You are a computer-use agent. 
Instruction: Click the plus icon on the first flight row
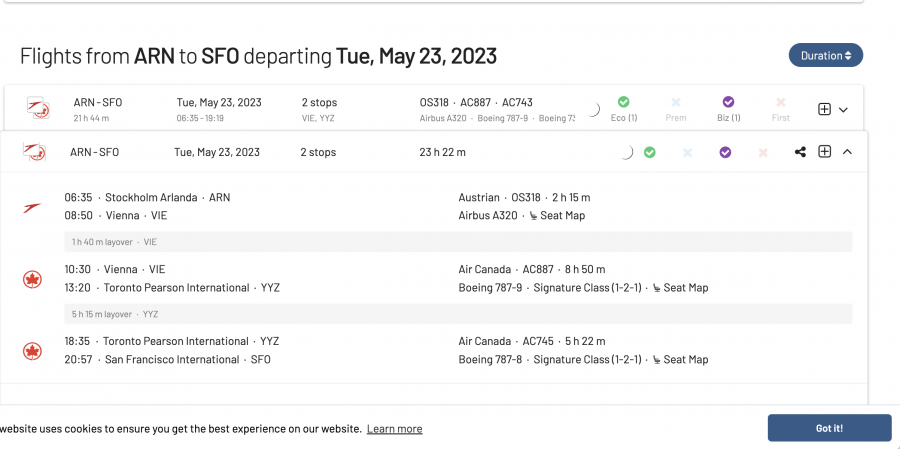pos(825,109)
